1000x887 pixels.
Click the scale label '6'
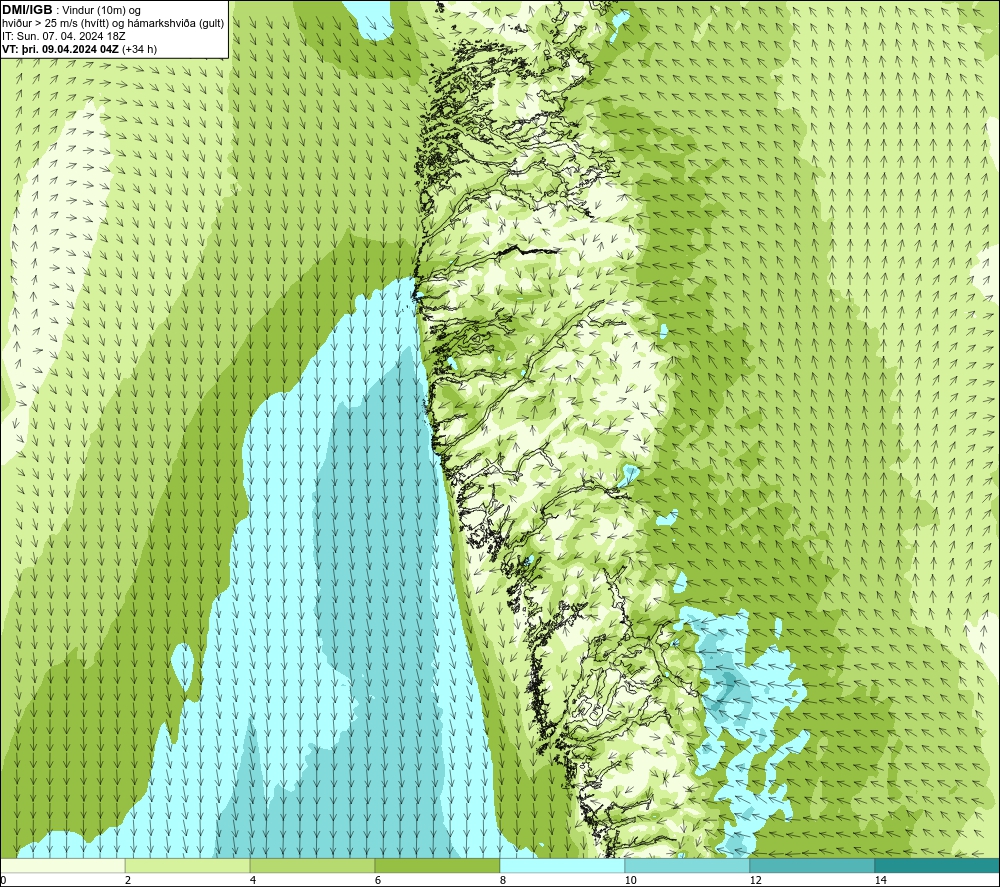[x=378, y=880]
